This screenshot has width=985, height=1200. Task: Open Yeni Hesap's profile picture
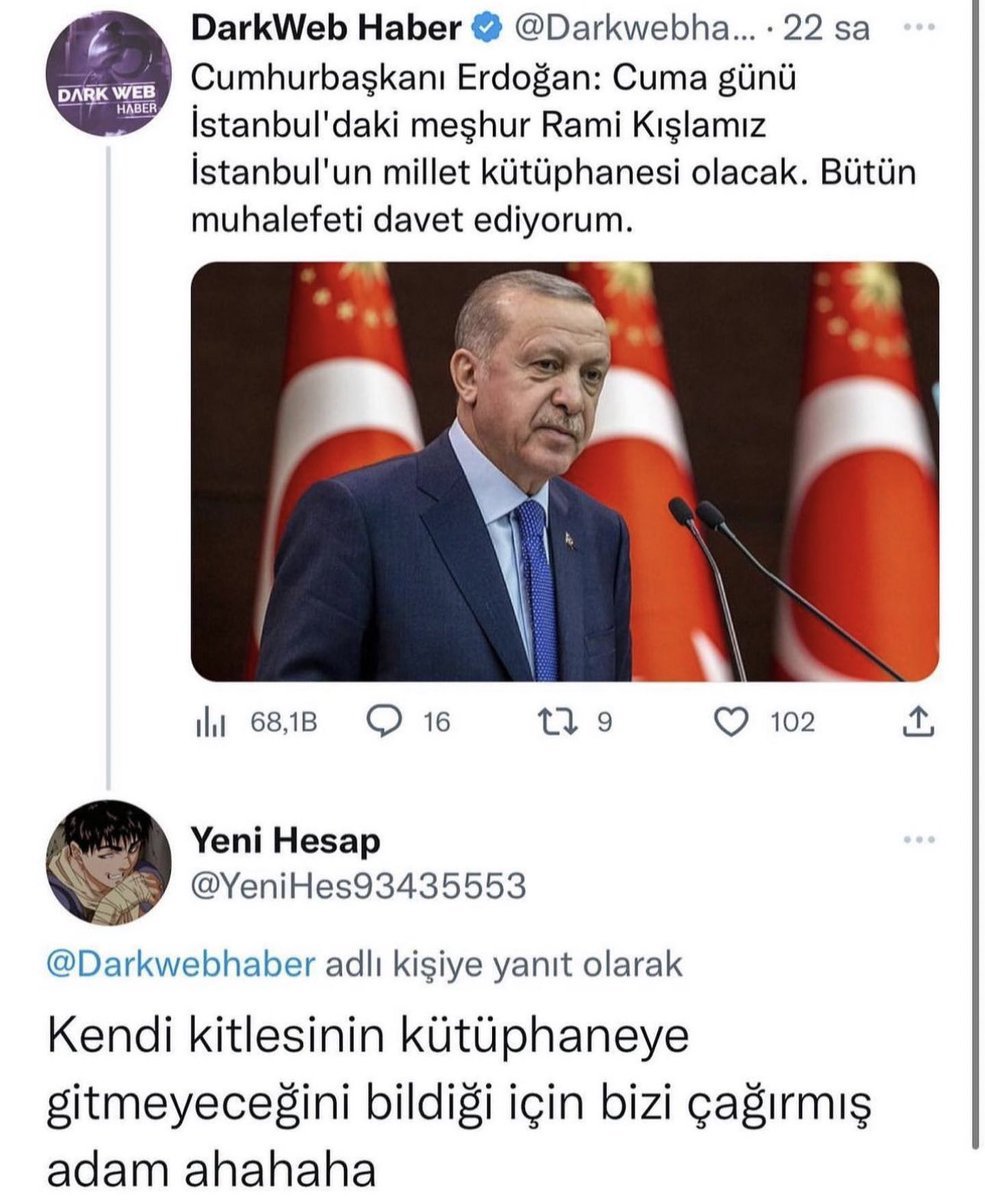click(109, 861)
